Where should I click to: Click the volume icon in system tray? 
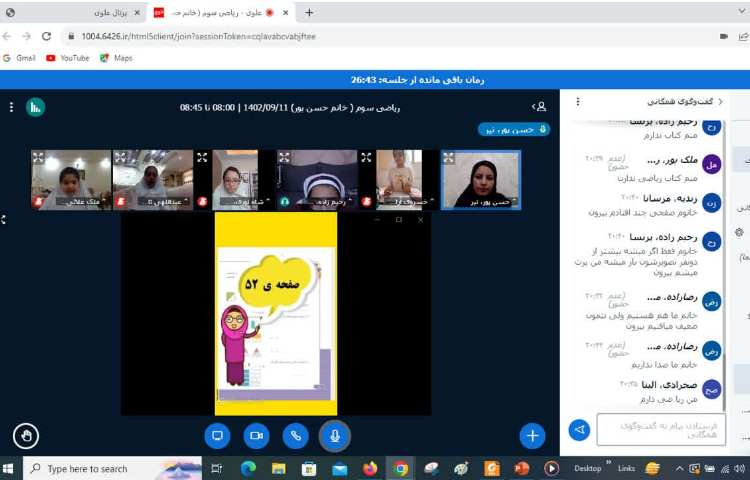pos(741,469)
